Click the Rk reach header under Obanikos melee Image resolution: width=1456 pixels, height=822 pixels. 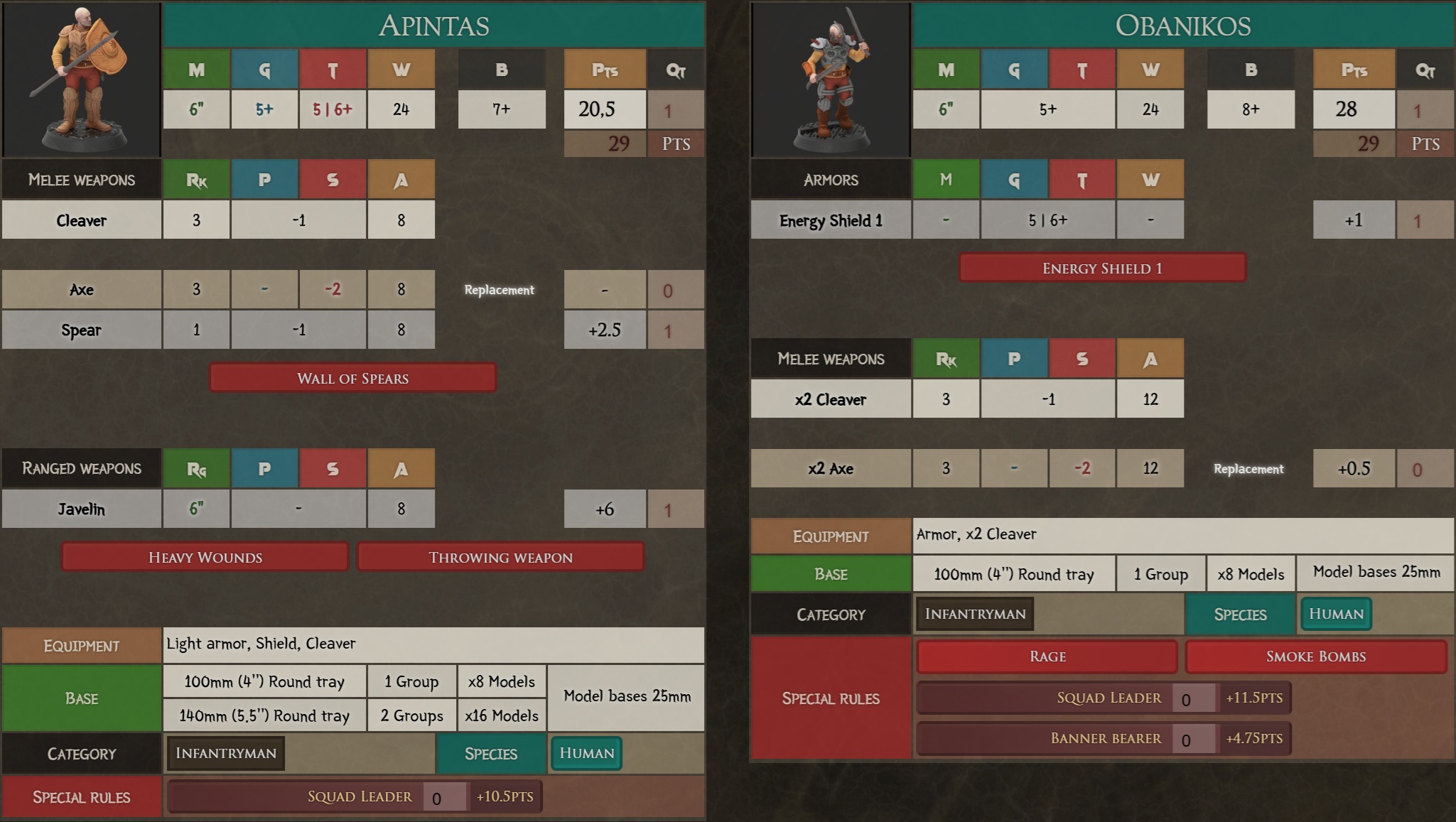[946, 359]
